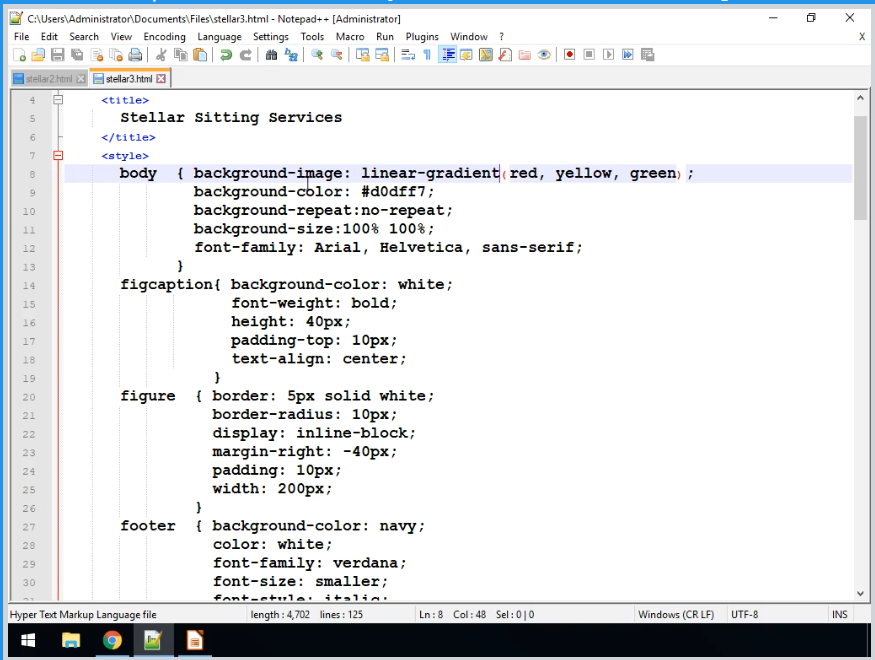Collapse the style tag fold marker
This screenshot has width=875, height=660.
coord(58,156)
